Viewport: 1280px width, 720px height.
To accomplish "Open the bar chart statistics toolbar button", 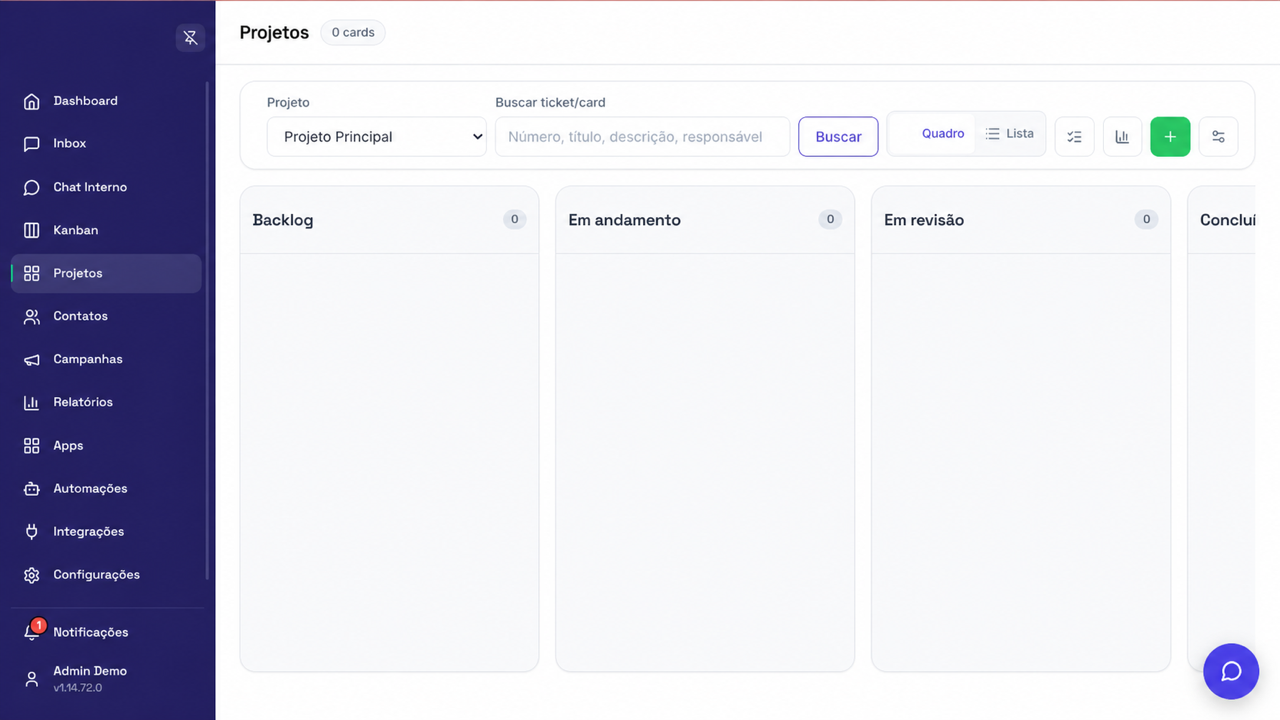I will (x=1123, y=137).
